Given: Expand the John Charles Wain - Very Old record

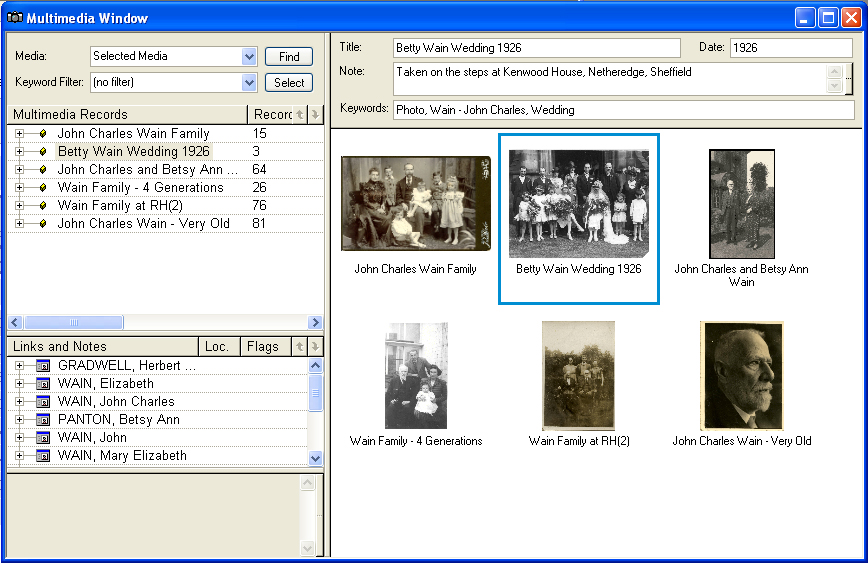Looking at the screenshot, I should pyautogui.click(x=19, y=224).
